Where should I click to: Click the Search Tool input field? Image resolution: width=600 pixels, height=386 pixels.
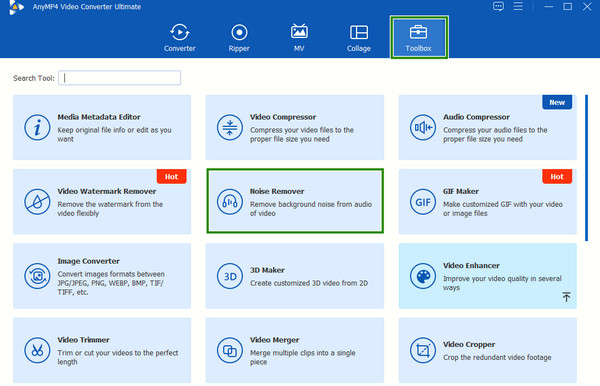(119, 78)
